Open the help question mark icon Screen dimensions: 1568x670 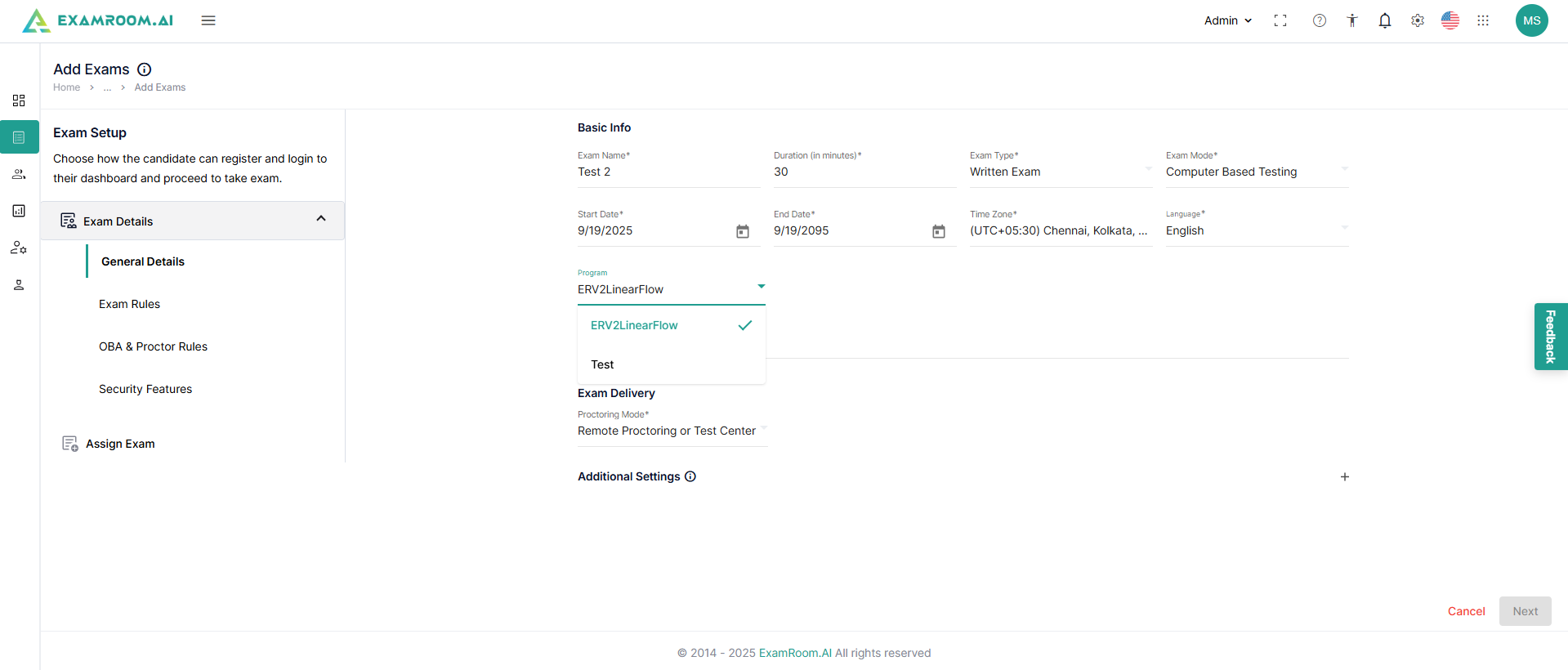1320,20
